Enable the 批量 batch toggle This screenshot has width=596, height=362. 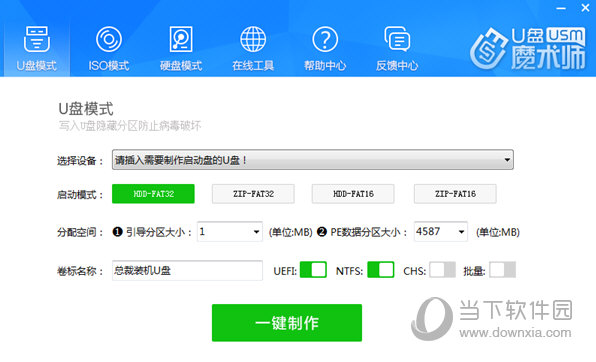(x=502, y=270)
